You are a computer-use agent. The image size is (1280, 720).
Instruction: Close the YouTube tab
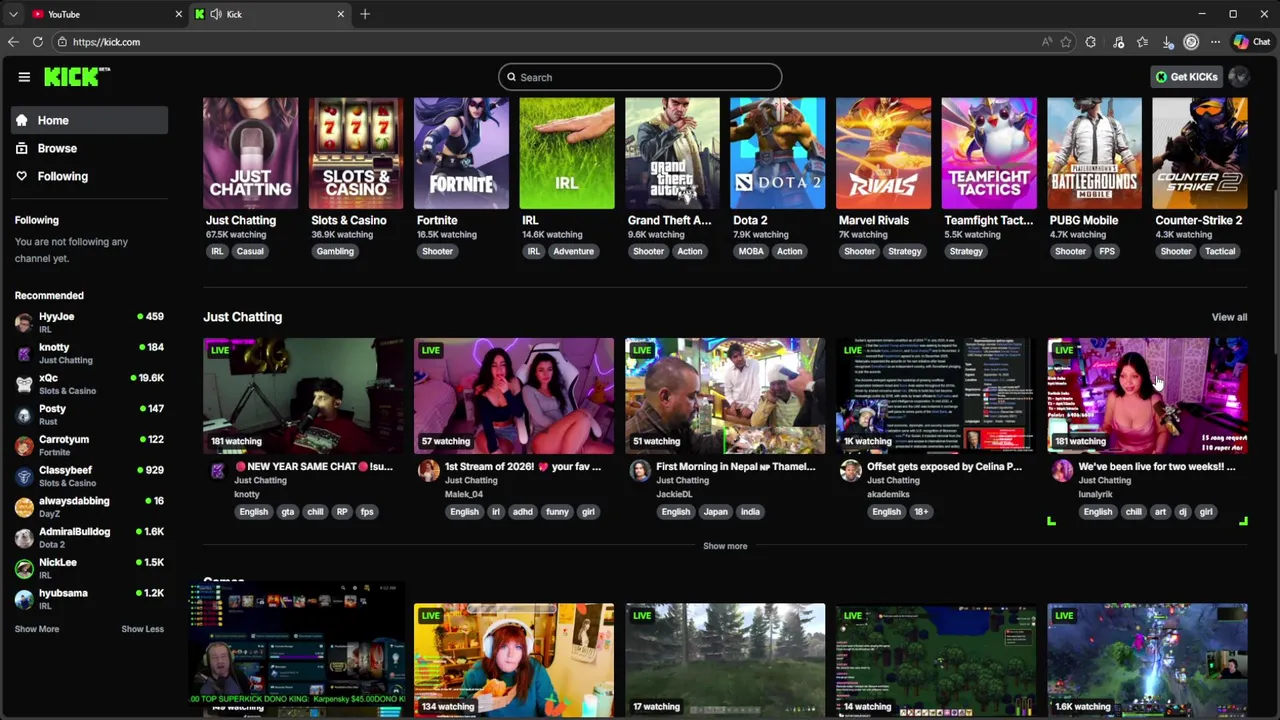179,14
